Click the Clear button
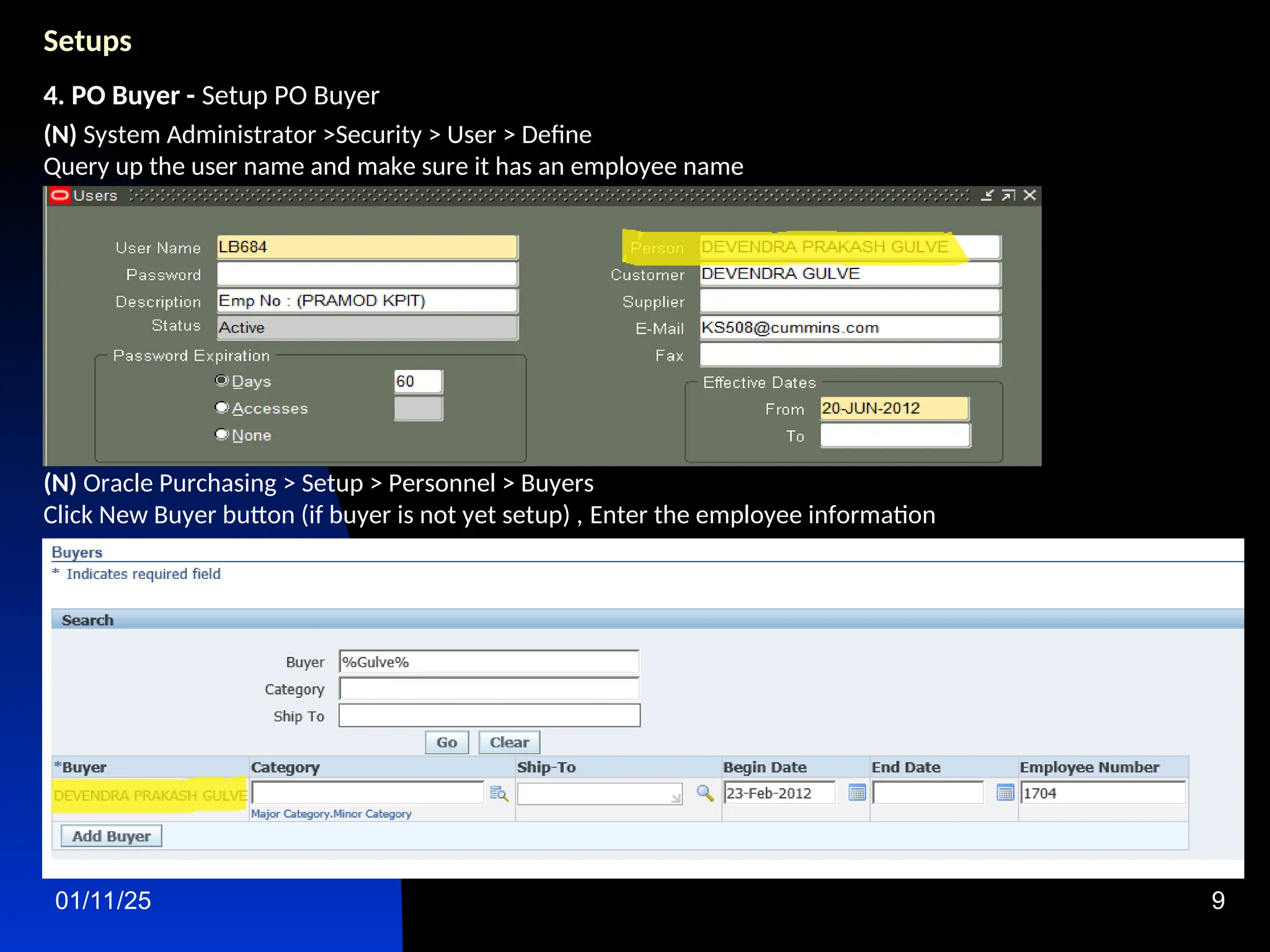Screen dimensions: 1270x952 [509, 743]
